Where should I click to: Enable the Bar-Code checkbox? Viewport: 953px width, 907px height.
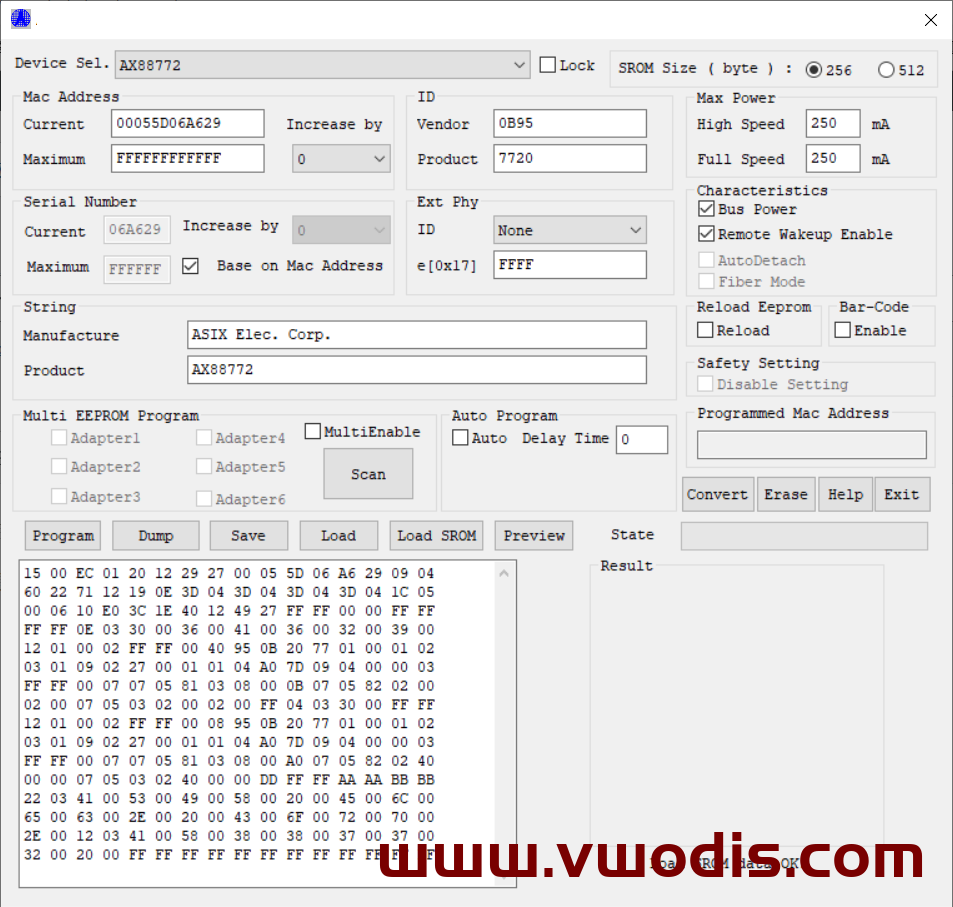pos(843,330)
